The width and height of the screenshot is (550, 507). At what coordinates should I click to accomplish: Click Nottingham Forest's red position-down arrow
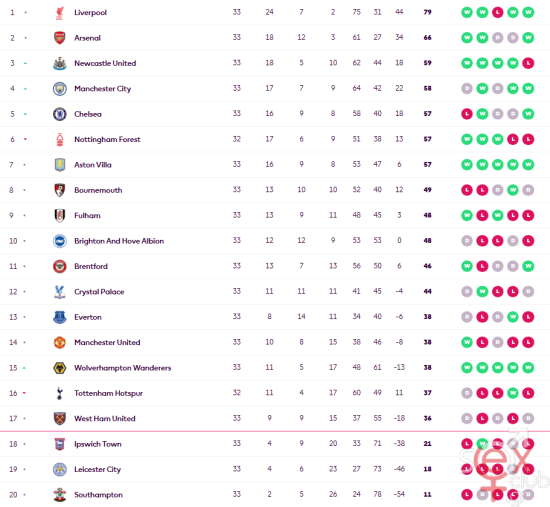coord(25,139)
